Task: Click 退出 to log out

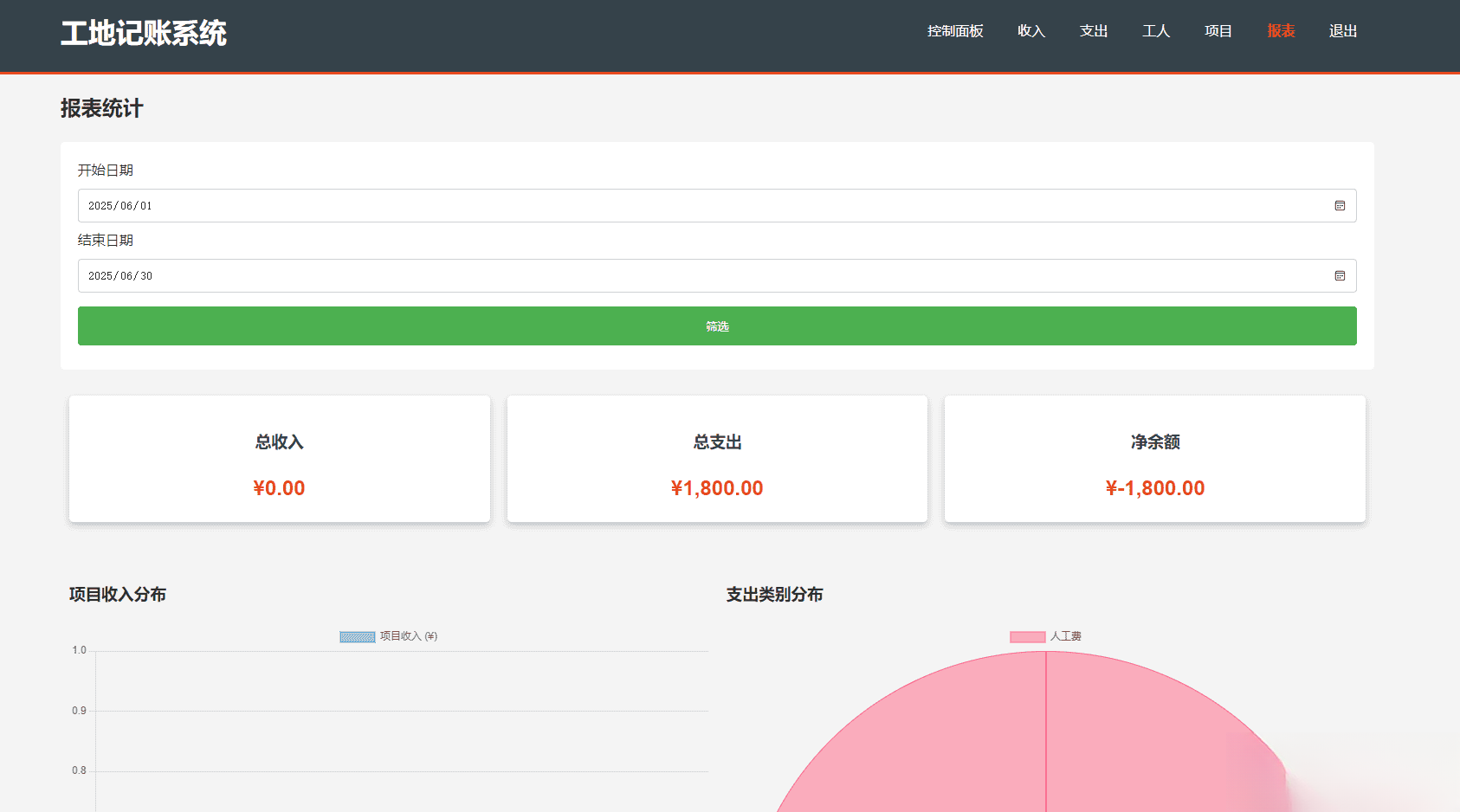Action: (x=1342, y=30)
